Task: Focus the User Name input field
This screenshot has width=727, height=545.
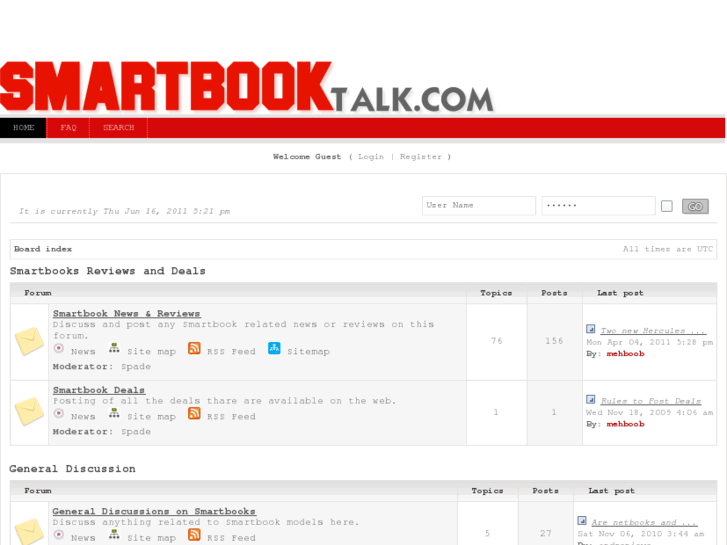Action: point(478,205)
